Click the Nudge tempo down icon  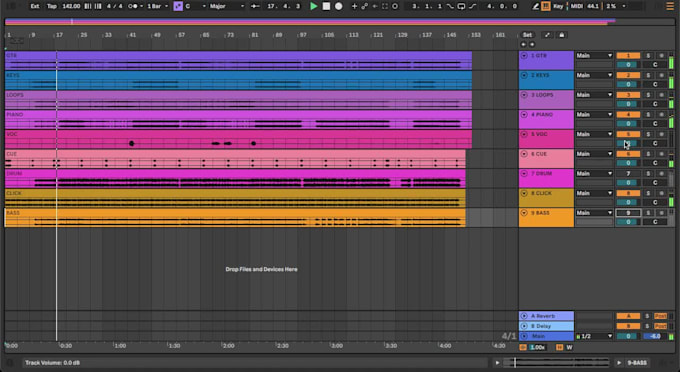pos(88,6)
